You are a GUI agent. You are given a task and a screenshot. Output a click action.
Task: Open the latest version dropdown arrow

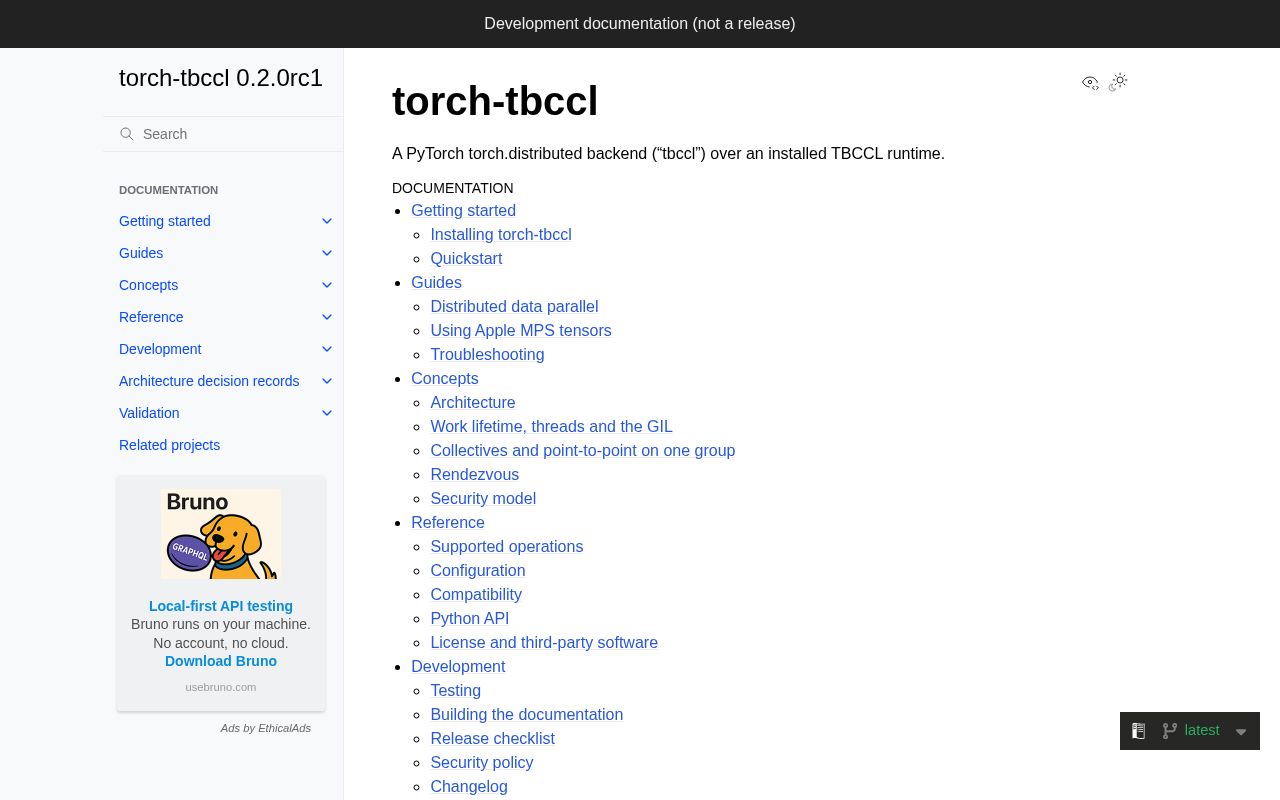[1241, 732]
